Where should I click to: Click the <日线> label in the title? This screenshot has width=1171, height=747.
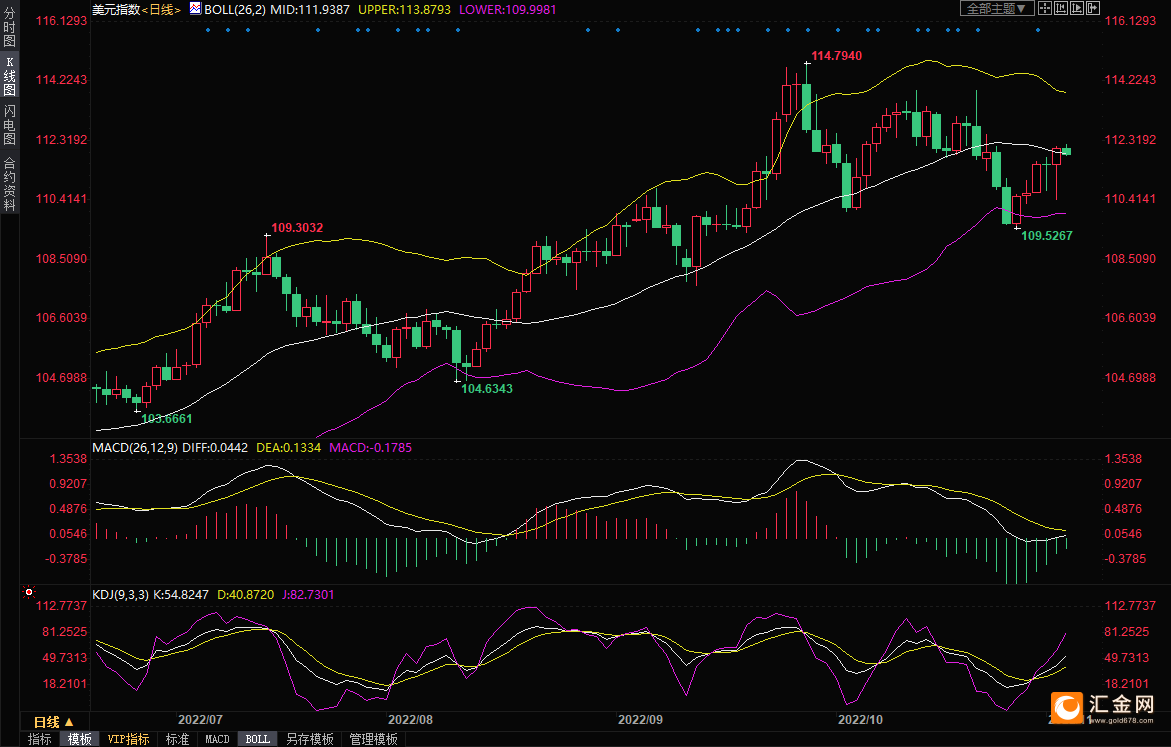click(161, 10)
